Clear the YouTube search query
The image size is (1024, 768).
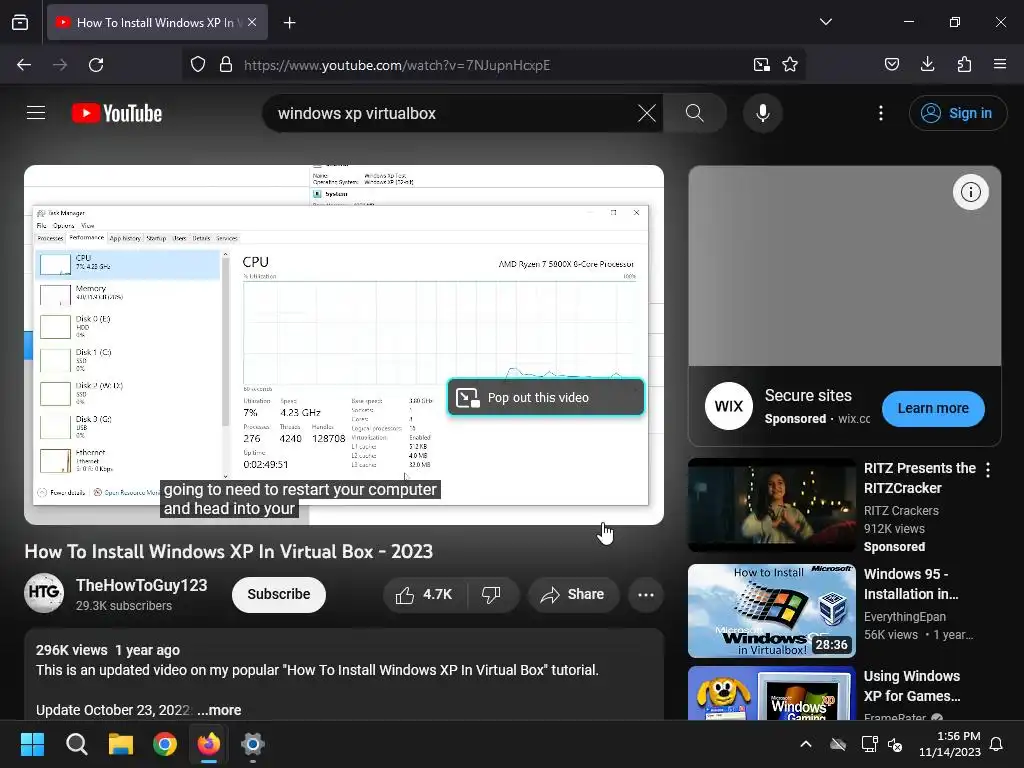click(647, 113)
